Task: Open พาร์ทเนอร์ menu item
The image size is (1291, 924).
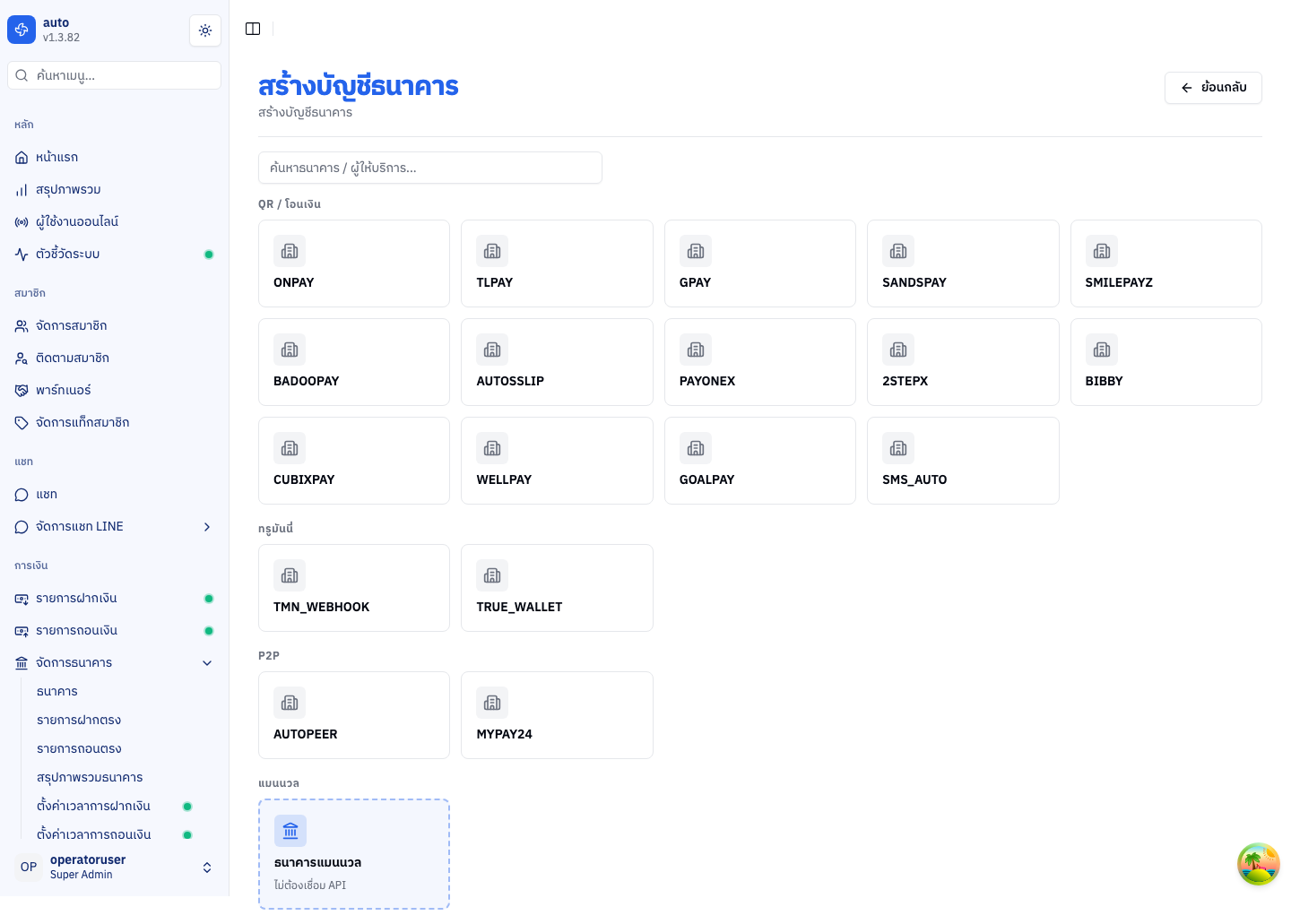Action: (115, 391)
